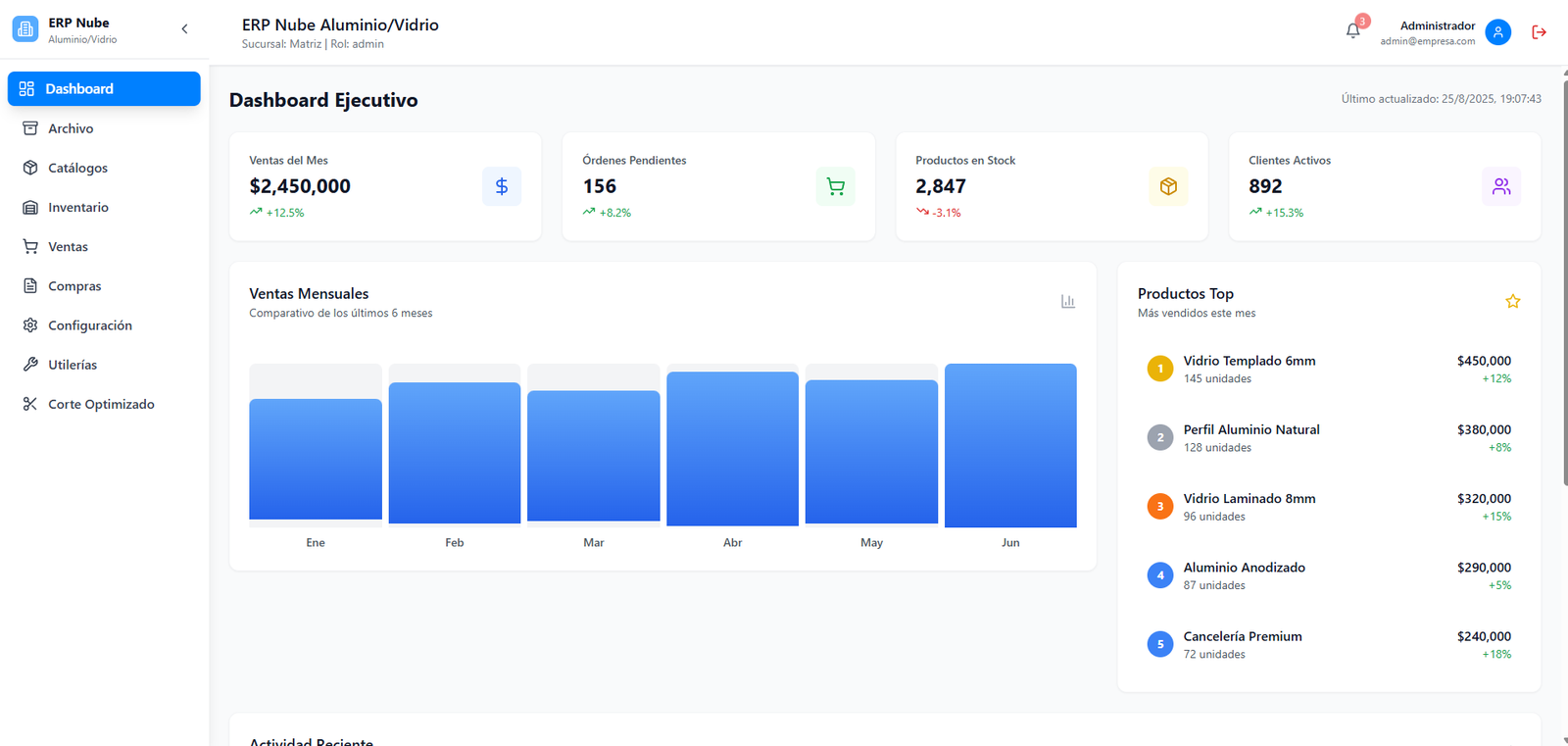Open the Catálogos section

pos(77,168)
